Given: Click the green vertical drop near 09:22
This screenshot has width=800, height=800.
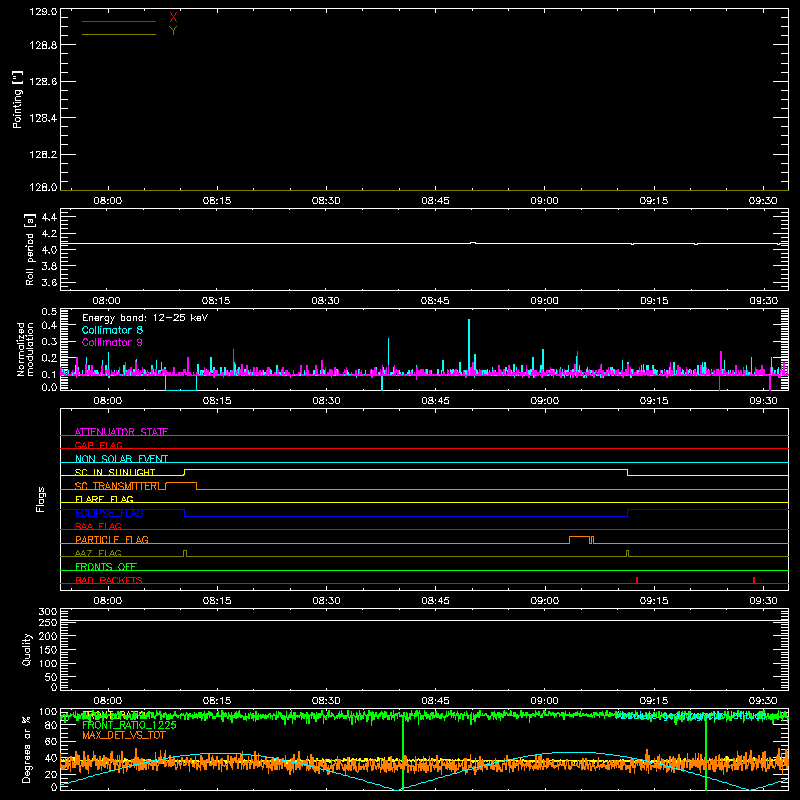Looking at the screenshot, I should pyautogui.click(x=706, y=753).
